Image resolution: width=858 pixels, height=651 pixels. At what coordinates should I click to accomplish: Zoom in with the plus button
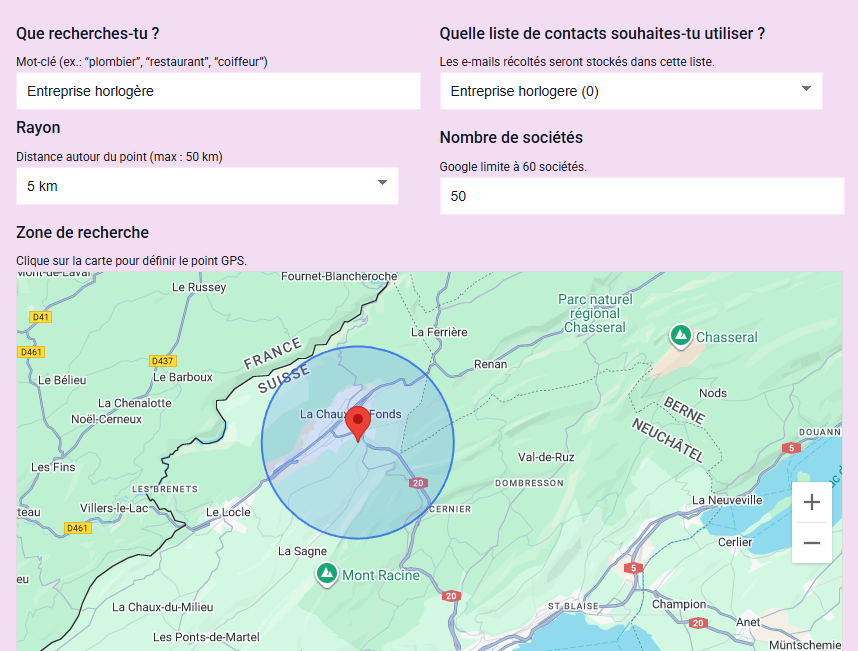[812, 502]
